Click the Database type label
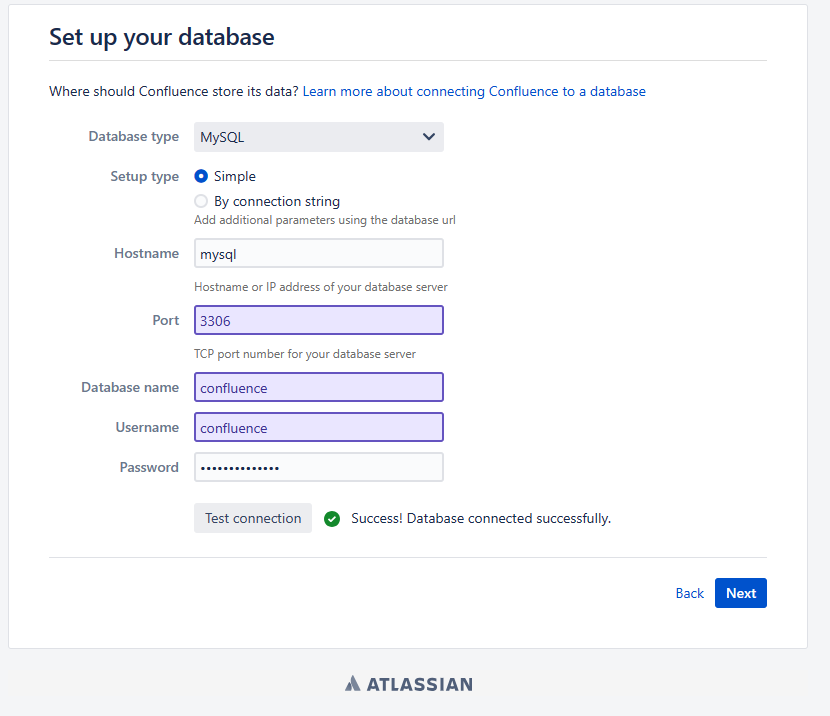The width and height of the screenshot is (830, 716). [x=134, y=137]
